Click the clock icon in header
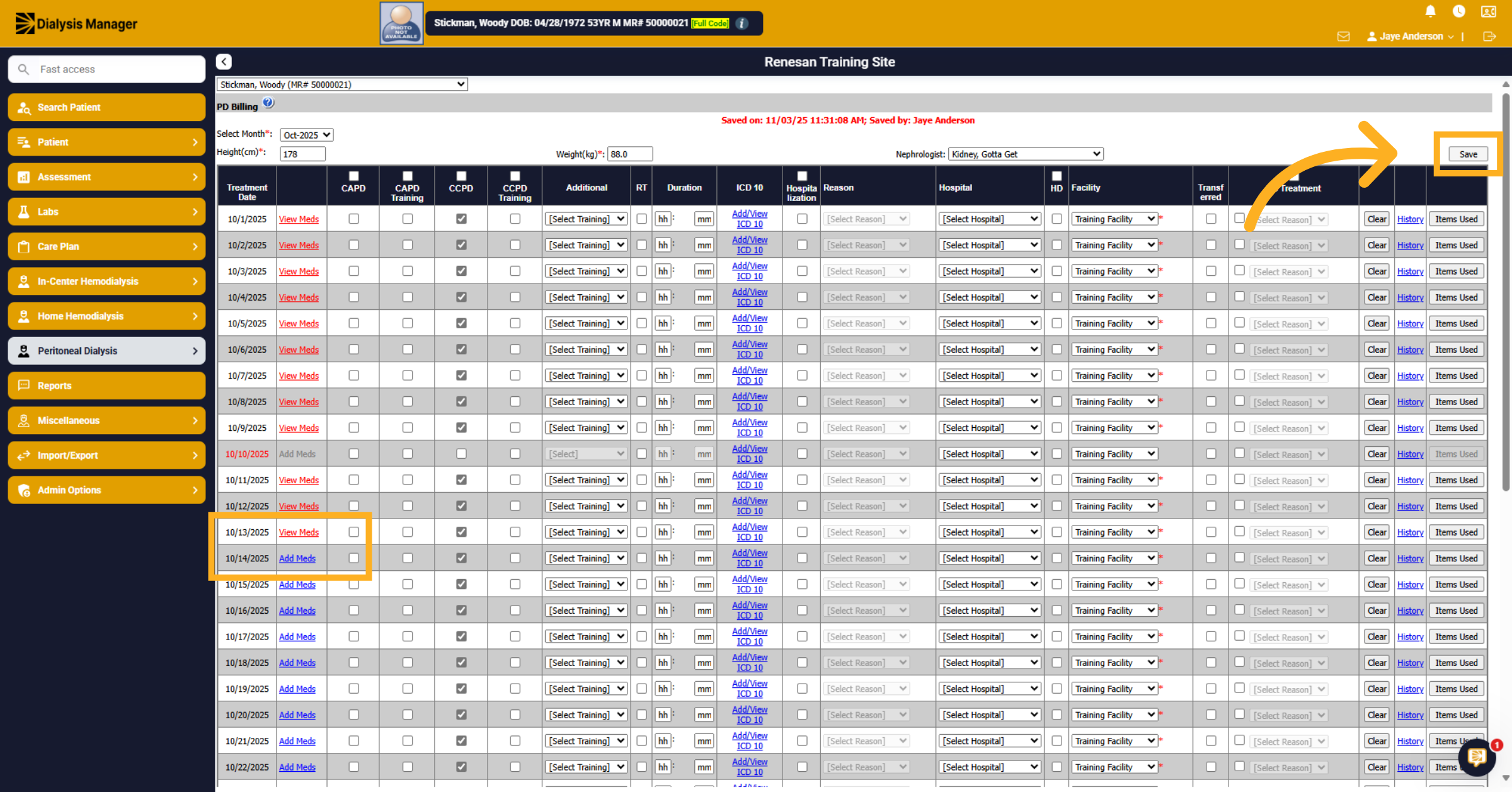Screen dimensions: 1512x792 tap(1459, 11)
